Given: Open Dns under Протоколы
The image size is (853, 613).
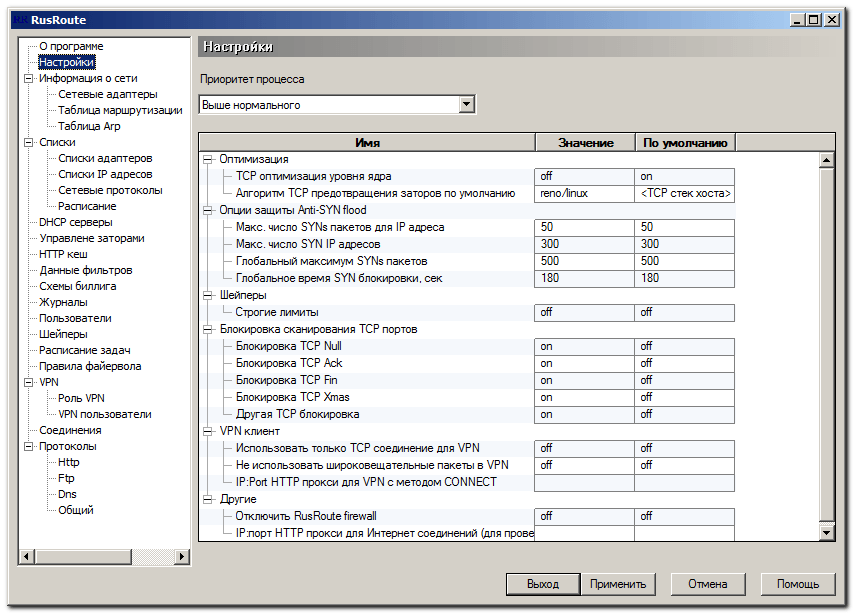Looking at the screenshot, I should tap(67, 494).
